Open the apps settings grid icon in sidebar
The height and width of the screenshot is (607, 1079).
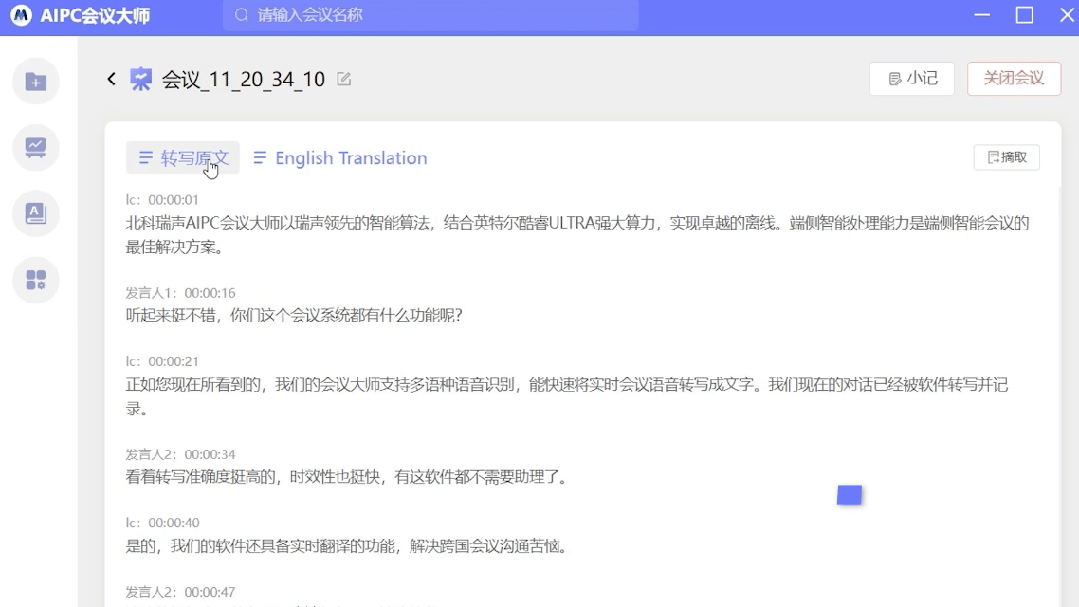click(x=36, y=280)
